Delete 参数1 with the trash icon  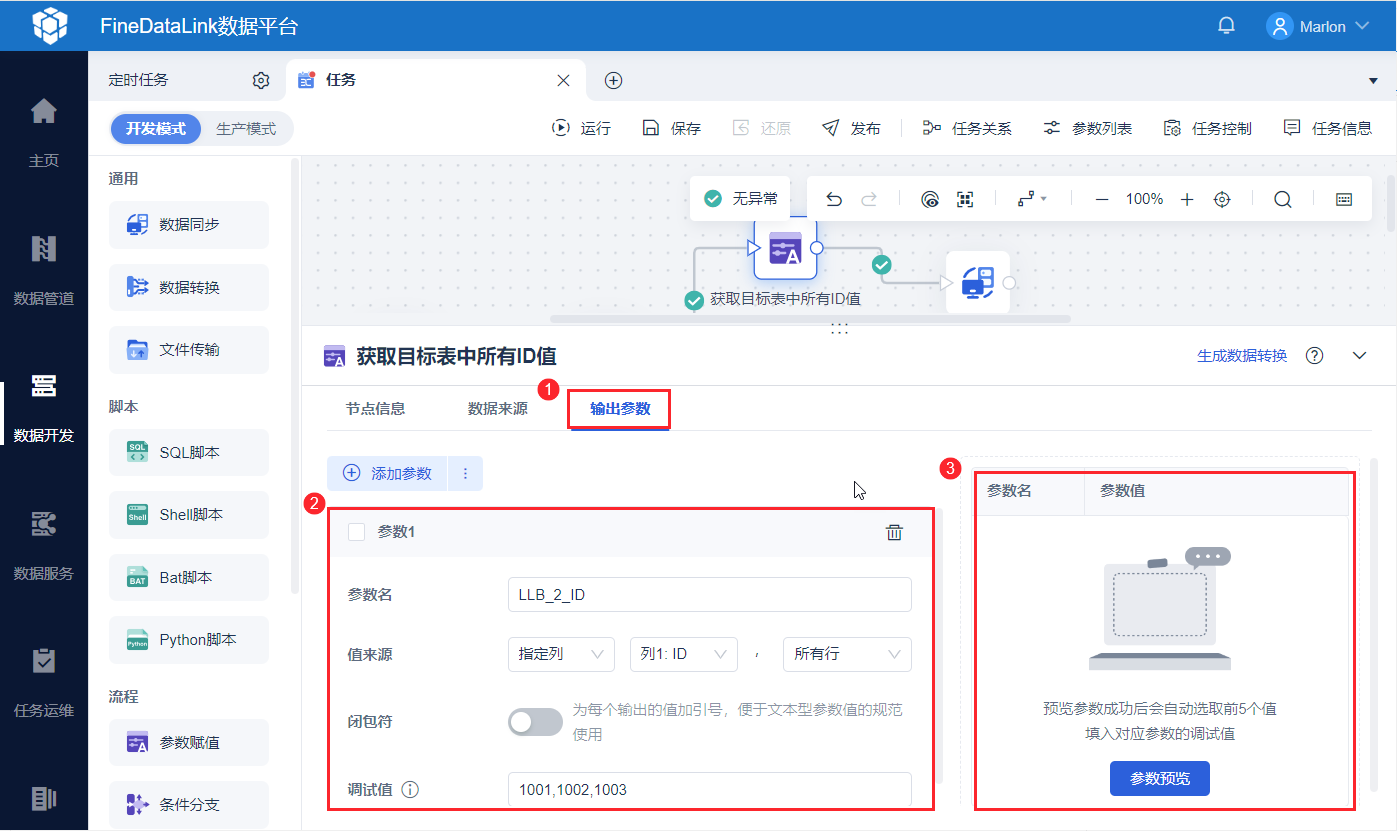coord(894,532)
